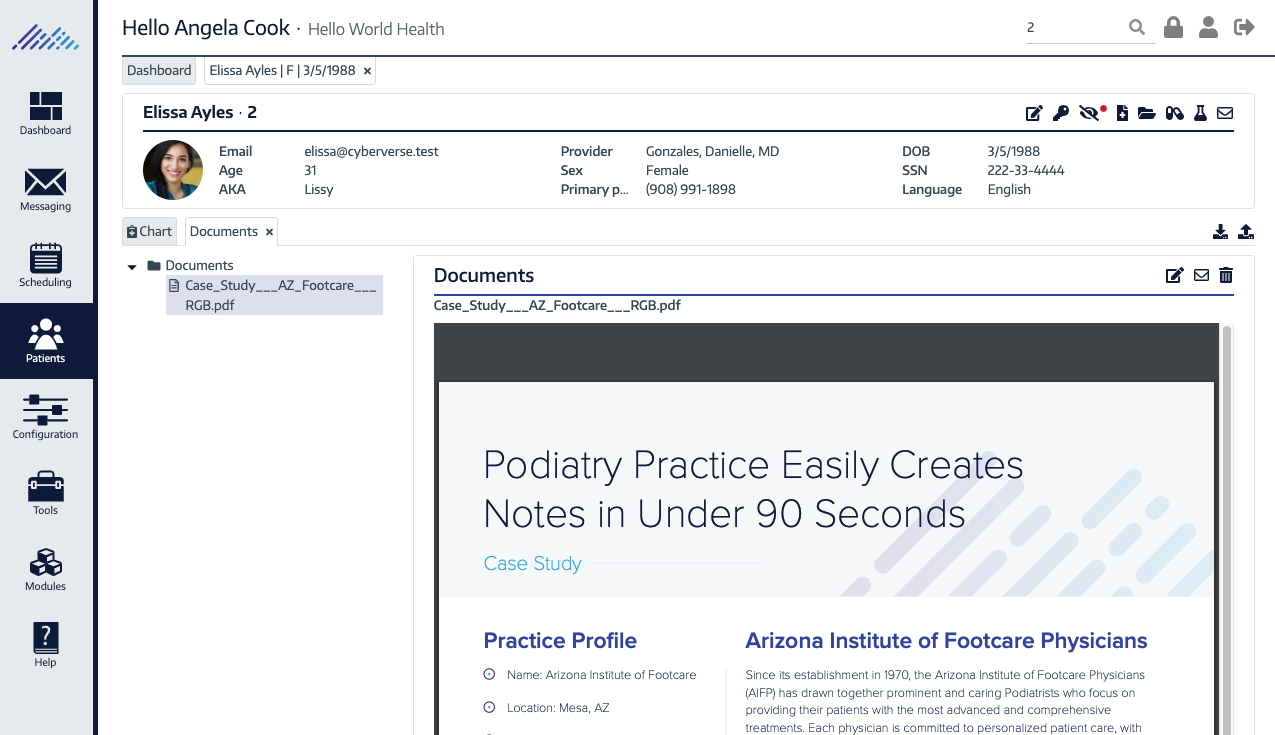Select Patients in the sidebar
The width and height of the screenshot is (1275, 735).
click(x=46, y=342)
